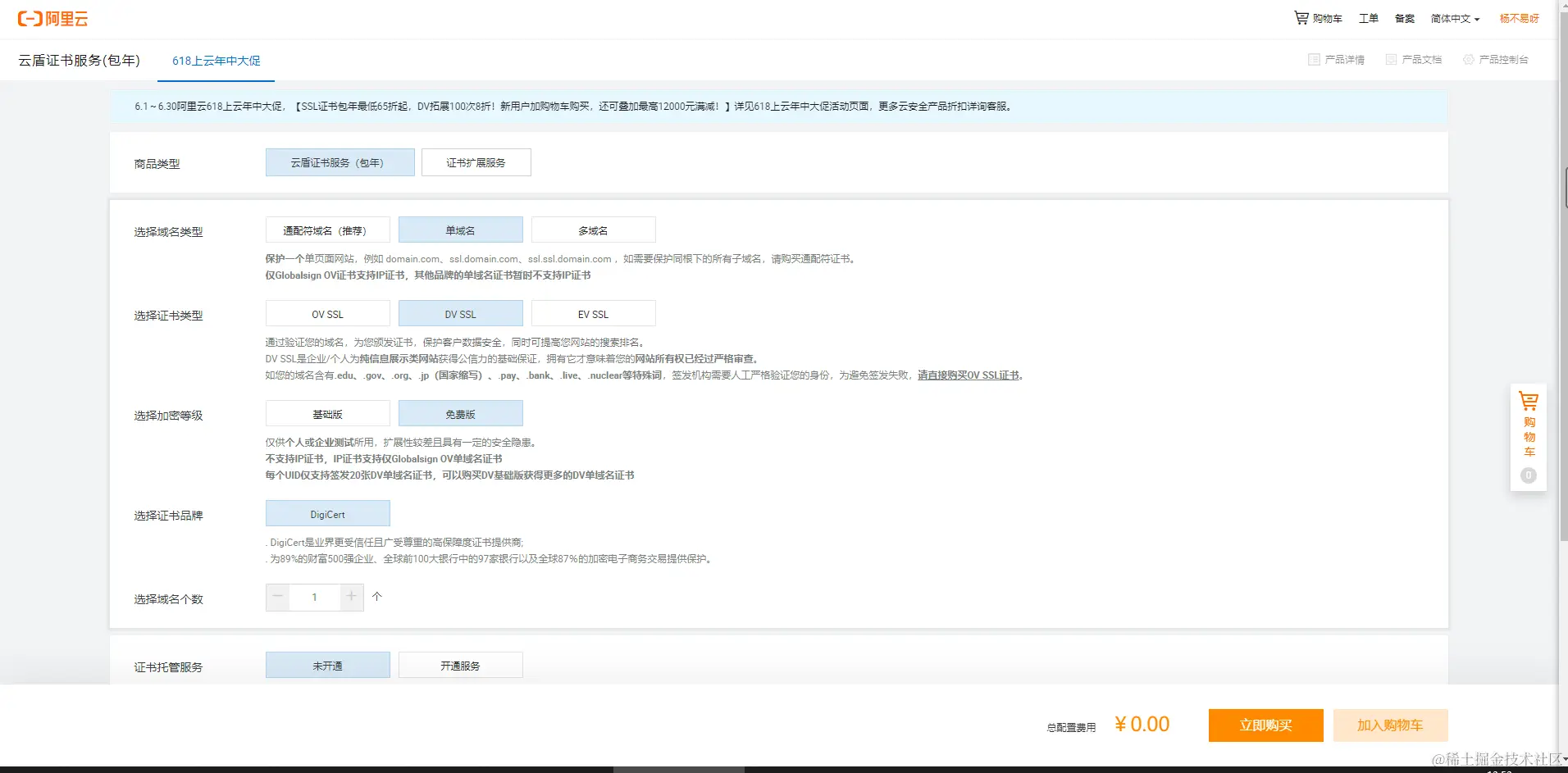Open the floating cart icon on right side

(x=1529, y=401)
